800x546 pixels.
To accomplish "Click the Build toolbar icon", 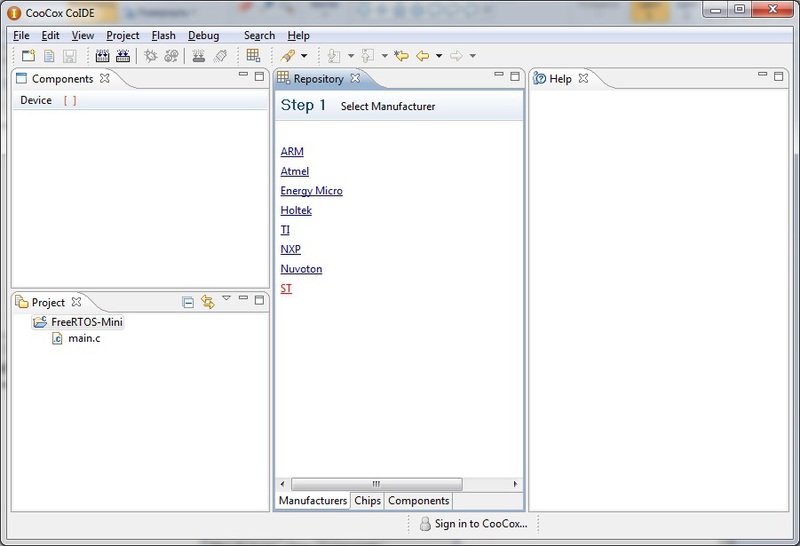I will point(103,56).
